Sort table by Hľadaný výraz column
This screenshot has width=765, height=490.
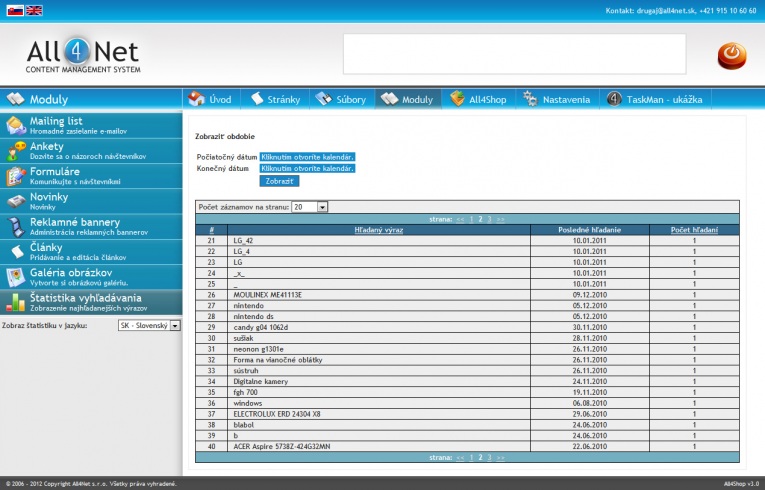point(379,230)
